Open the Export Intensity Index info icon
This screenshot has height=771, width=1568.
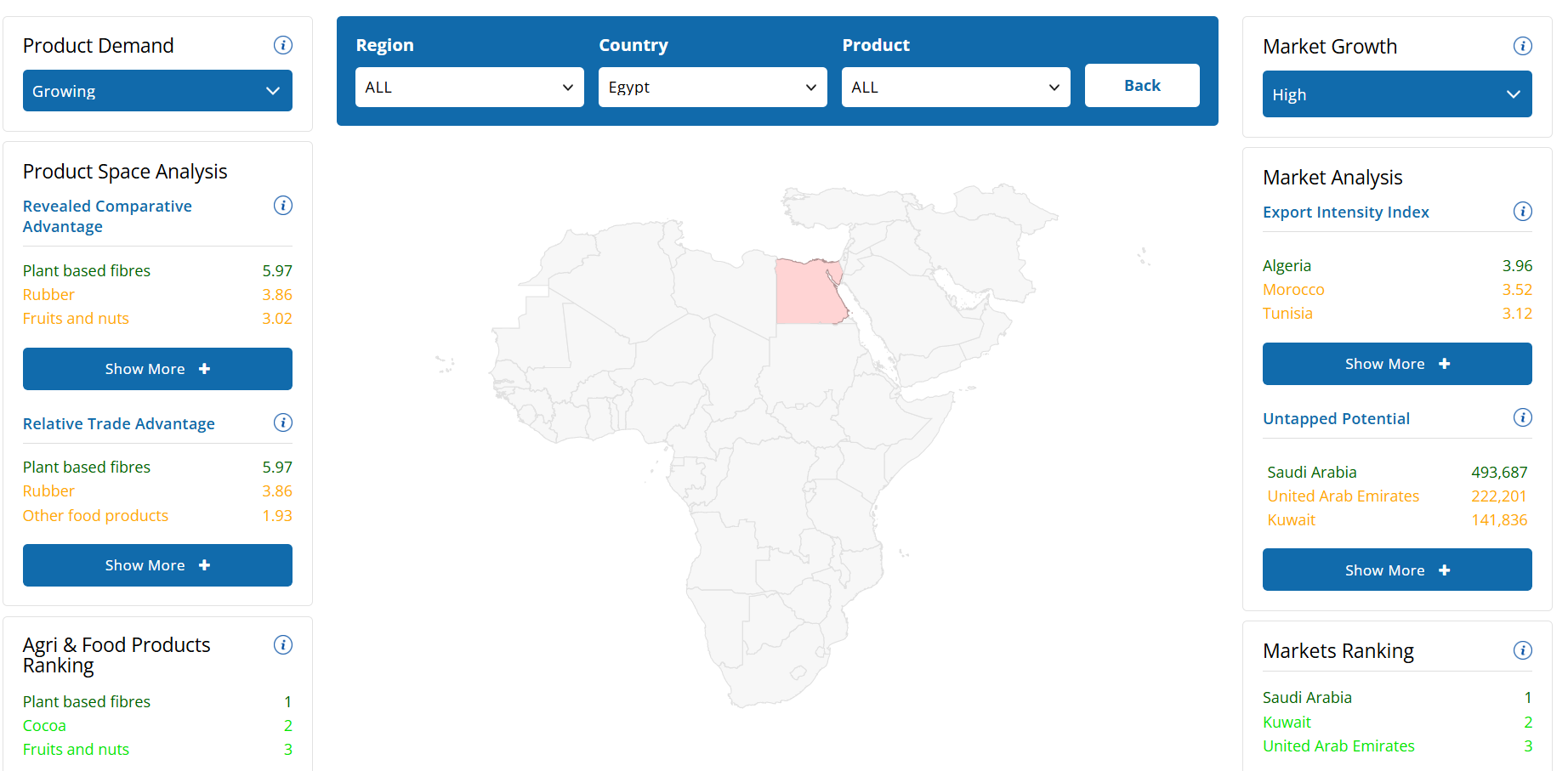[1523, 212]
